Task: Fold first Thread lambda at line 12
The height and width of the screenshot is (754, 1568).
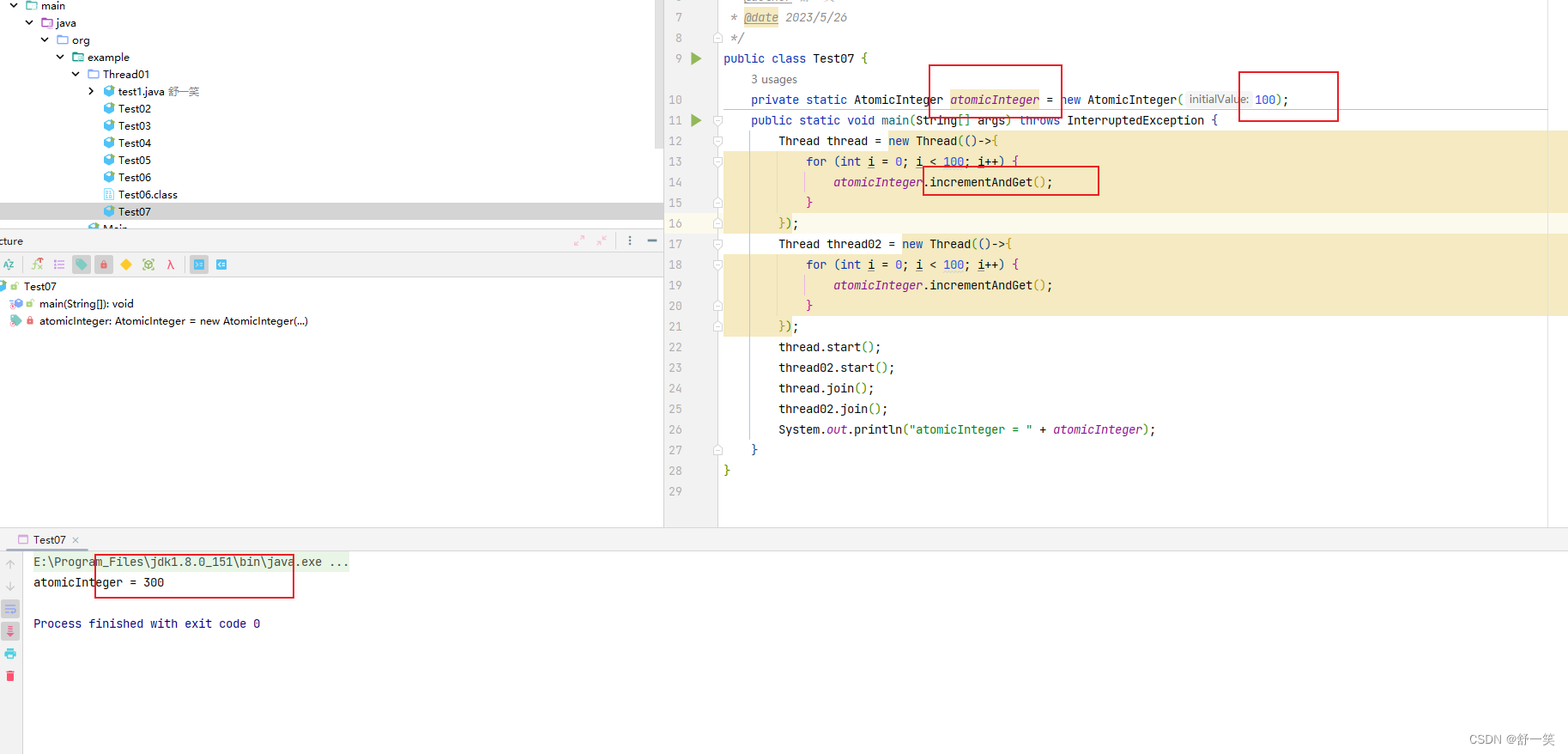Action: [x=717, y=141]
